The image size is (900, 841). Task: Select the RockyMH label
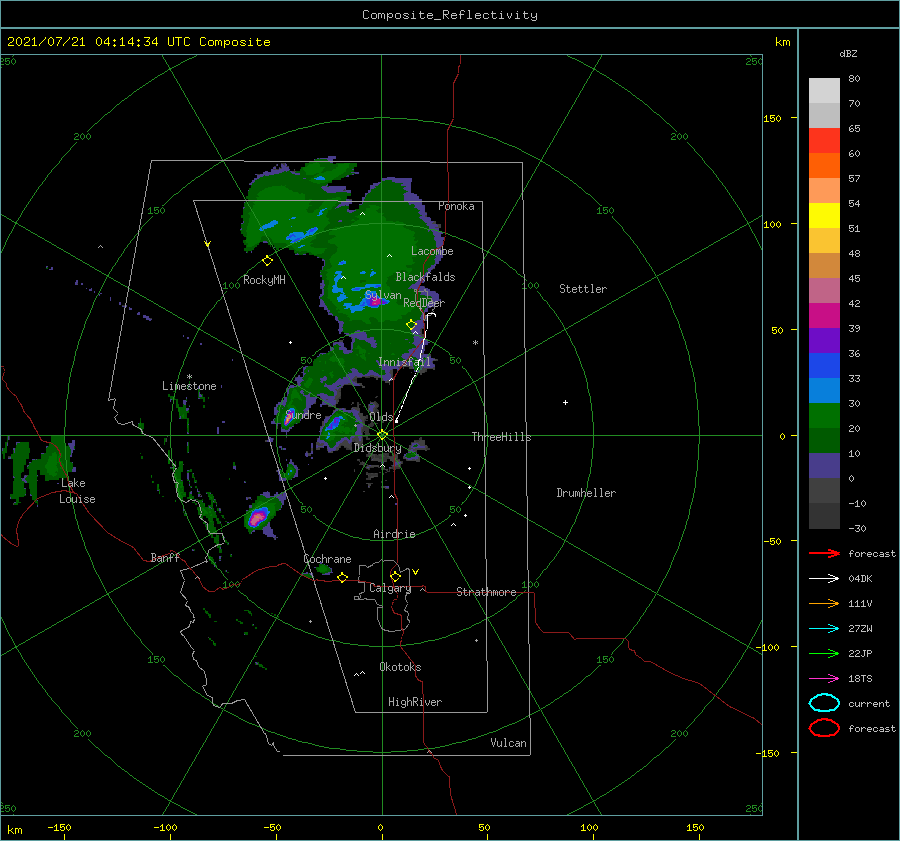(x=264, y=280)
